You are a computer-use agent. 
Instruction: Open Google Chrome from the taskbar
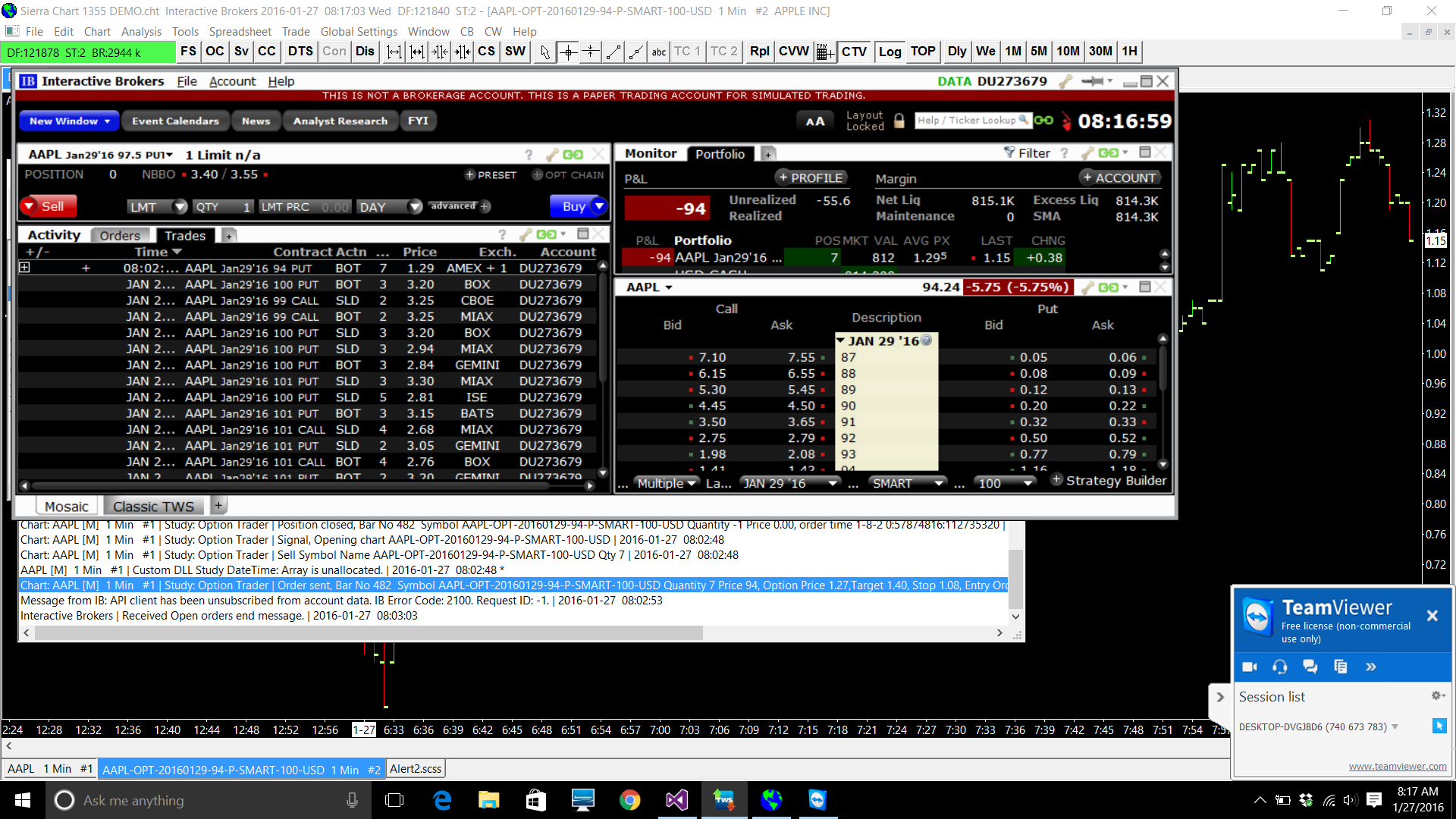click(x=629, y=800)
